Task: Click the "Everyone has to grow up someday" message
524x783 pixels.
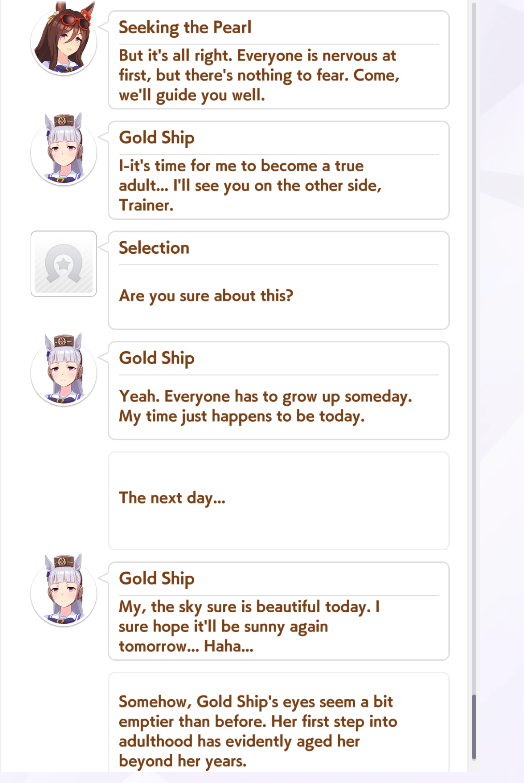Action: (265, 406)
